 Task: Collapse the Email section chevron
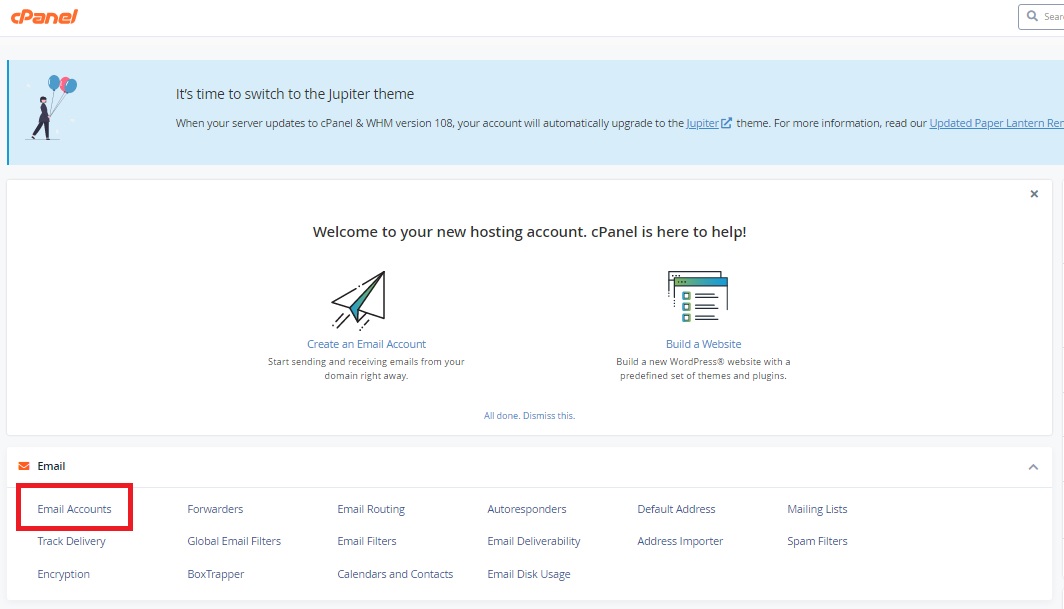1033,467
